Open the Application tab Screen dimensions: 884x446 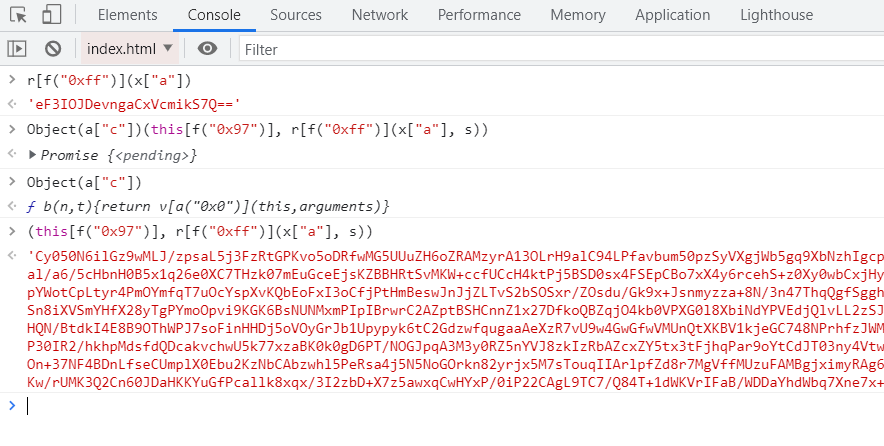pos(673,15)
